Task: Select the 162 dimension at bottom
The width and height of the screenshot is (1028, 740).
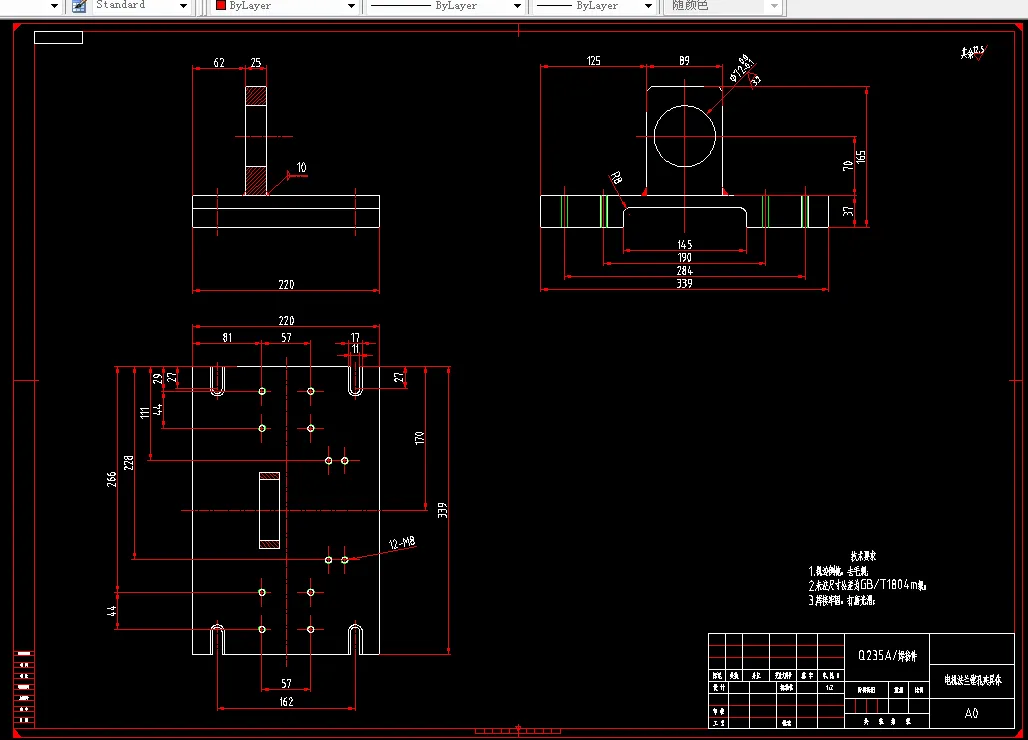Action: pyautogui.click(x=287, y=702)
